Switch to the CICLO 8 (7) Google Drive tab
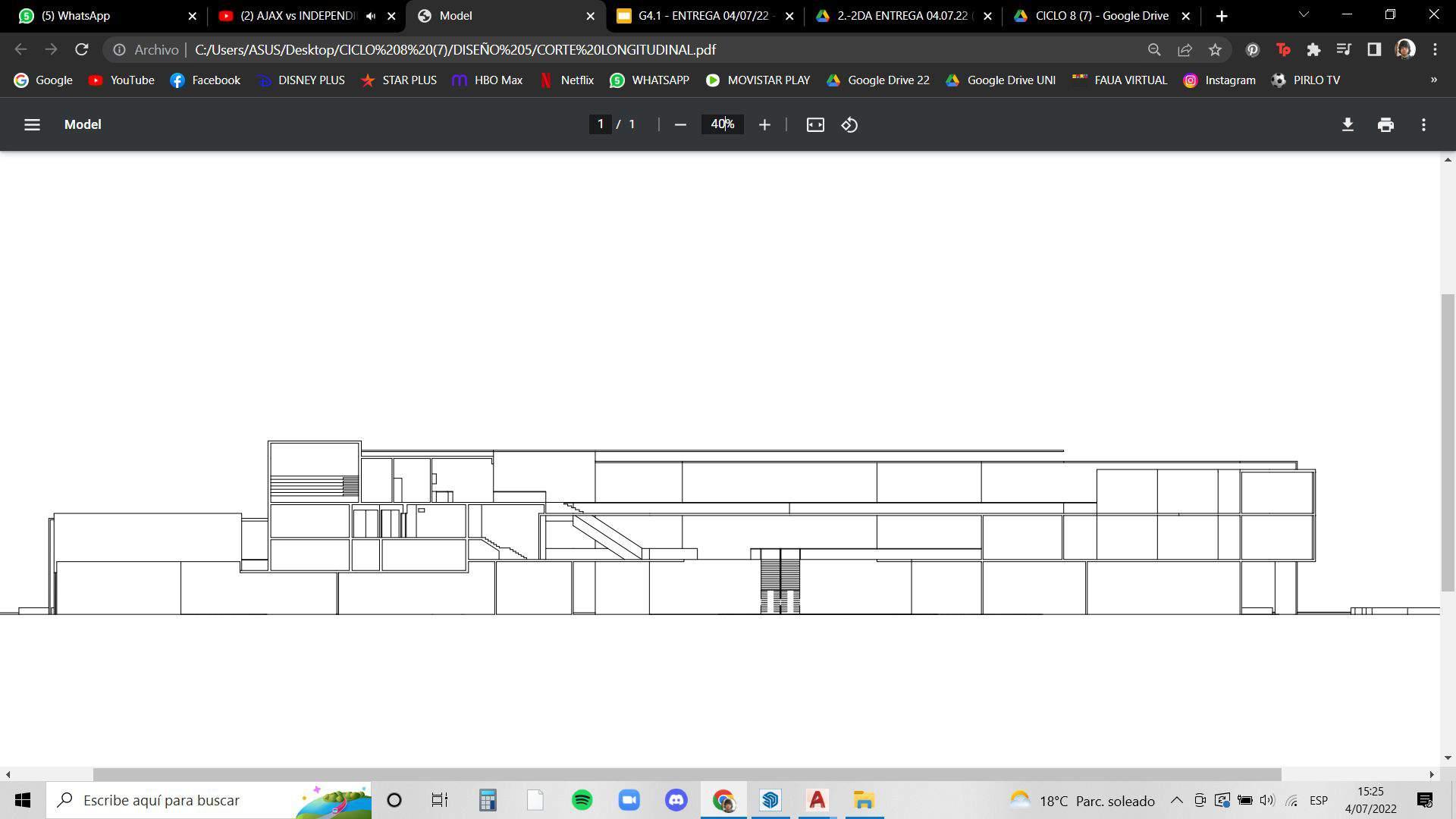 click(x=1101, y=16)
